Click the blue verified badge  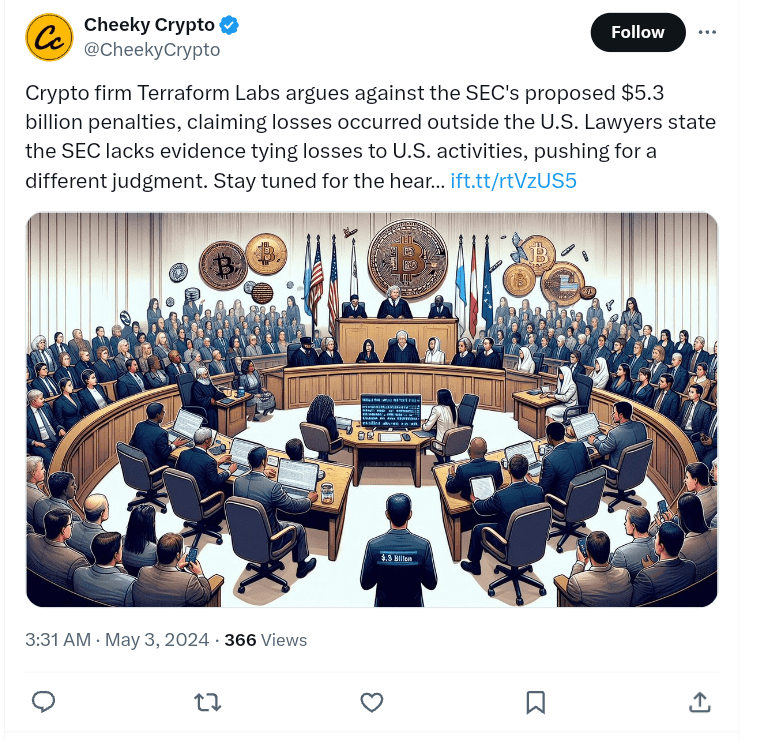pos(229,25)
